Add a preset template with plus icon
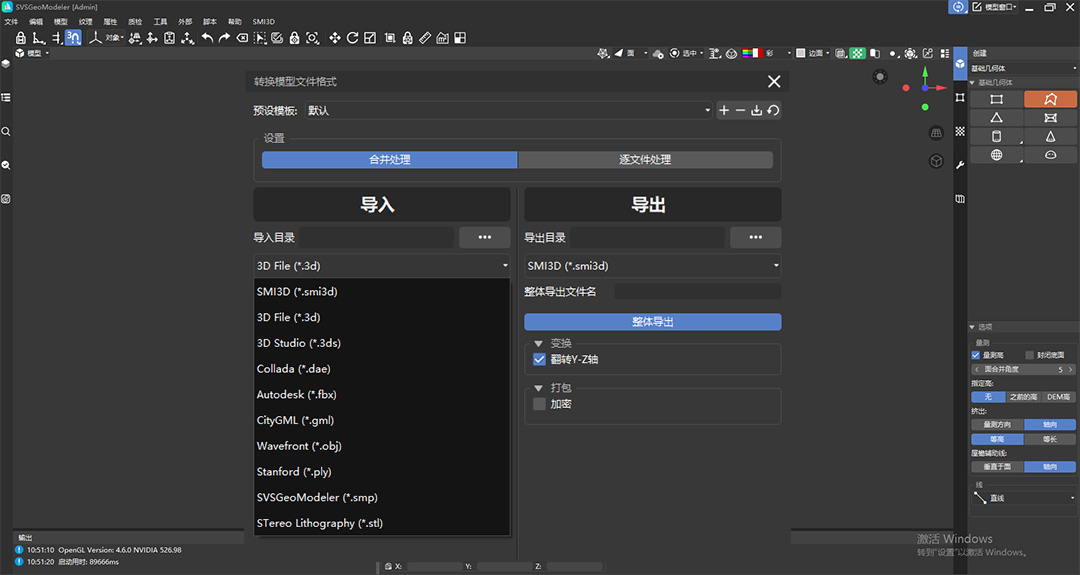Viewport: 1080px width, 575px height. pos(724,110)
